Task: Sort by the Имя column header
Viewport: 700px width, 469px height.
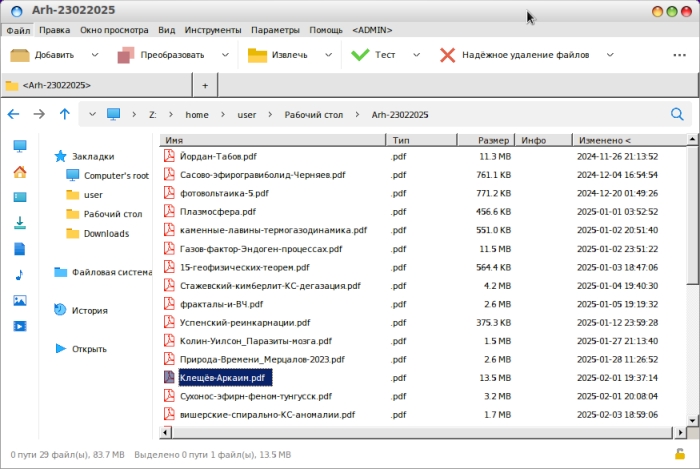Action: [x=272, y=140]
